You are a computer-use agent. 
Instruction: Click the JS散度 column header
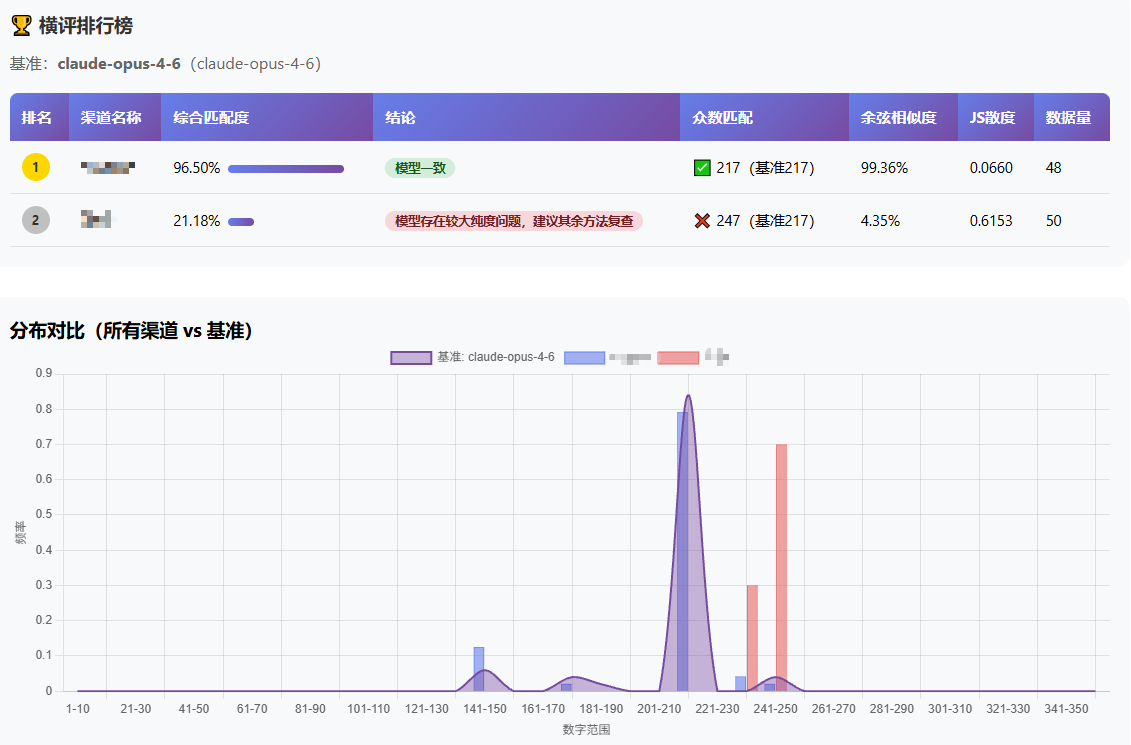pyautogui.click(x=995, y=117)
